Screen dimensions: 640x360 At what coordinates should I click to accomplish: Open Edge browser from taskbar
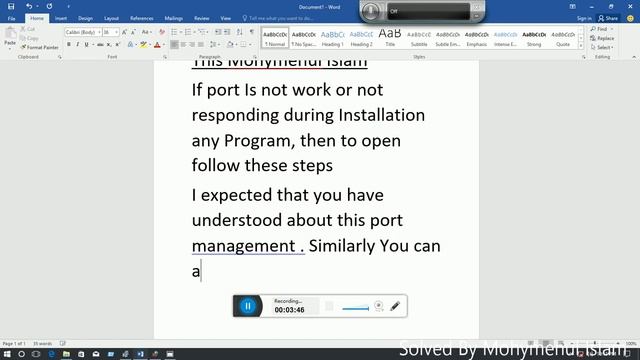51,354
